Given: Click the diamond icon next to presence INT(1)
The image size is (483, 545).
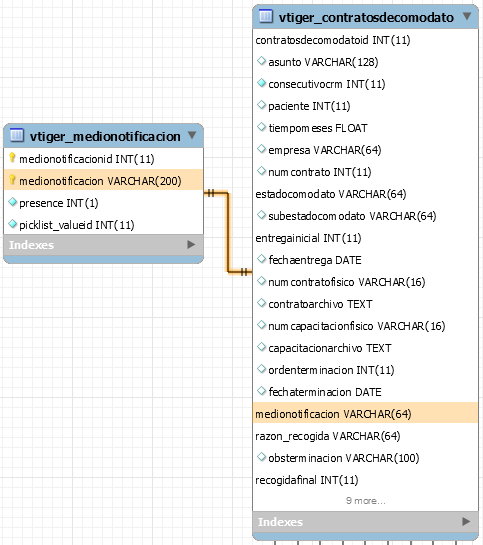Looking at the screenshot, I should [x=13, y=202].
